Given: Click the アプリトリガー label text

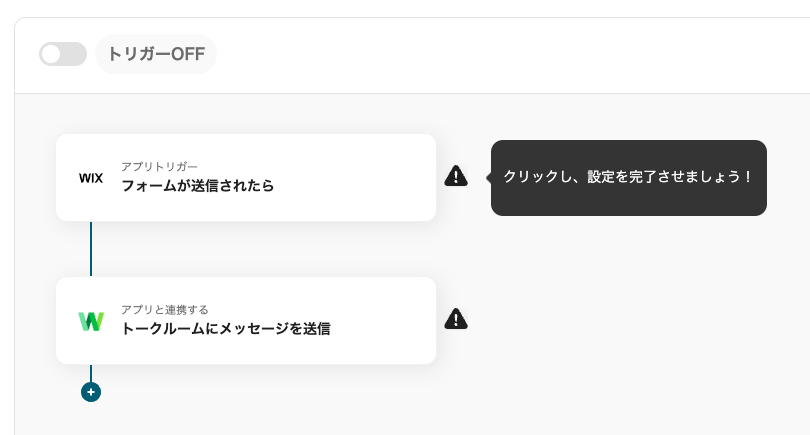Looking at the screenshot, I should (x=160, y=166).
